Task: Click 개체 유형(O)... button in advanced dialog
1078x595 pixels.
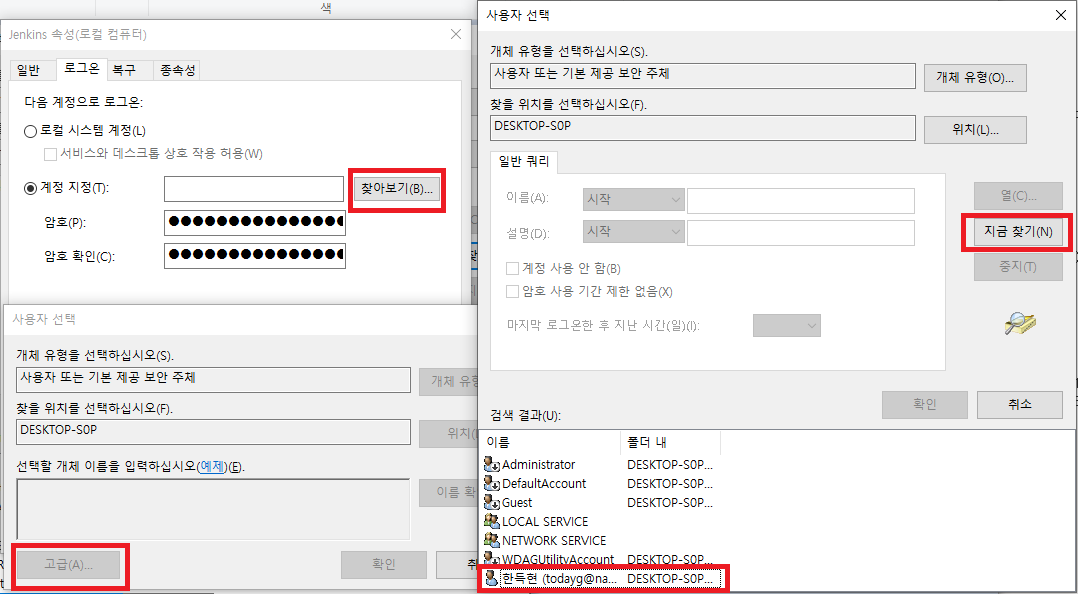Action: [x=975, y=78]
